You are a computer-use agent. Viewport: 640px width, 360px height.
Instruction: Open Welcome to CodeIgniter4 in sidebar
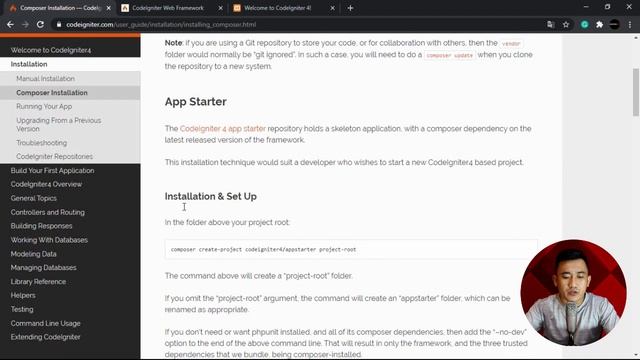(51, 50)
